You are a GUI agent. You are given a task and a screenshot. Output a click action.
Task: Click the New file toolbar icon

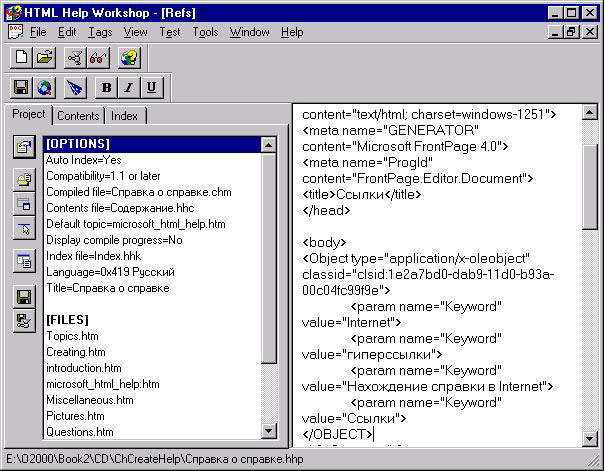pyautogui.click(x=21, y=58)
